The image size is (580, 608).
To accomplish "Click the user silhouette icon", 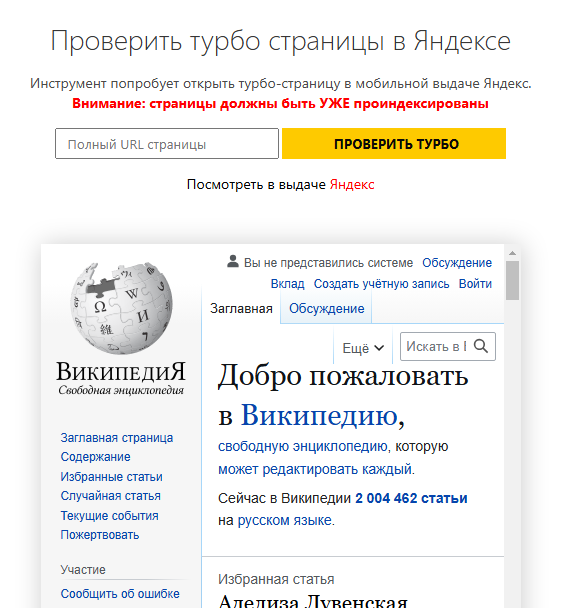I will [x=233, y=261].
